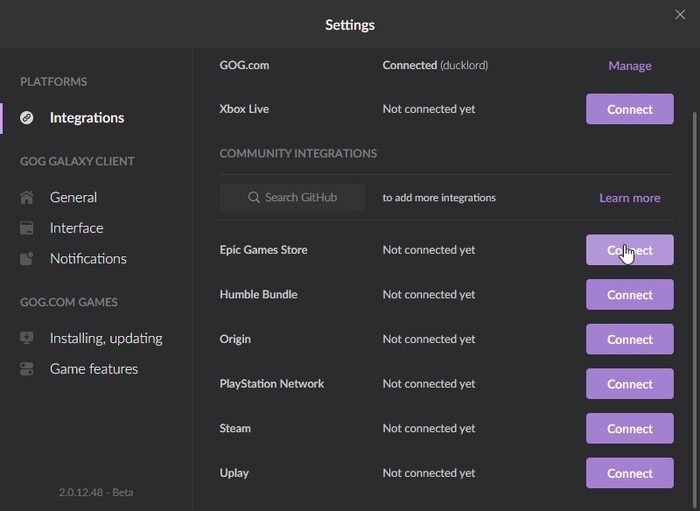Click the GOG GALAXY CLIENT sidebar heading
The image size is (700, 511).
tap(77, 161)
